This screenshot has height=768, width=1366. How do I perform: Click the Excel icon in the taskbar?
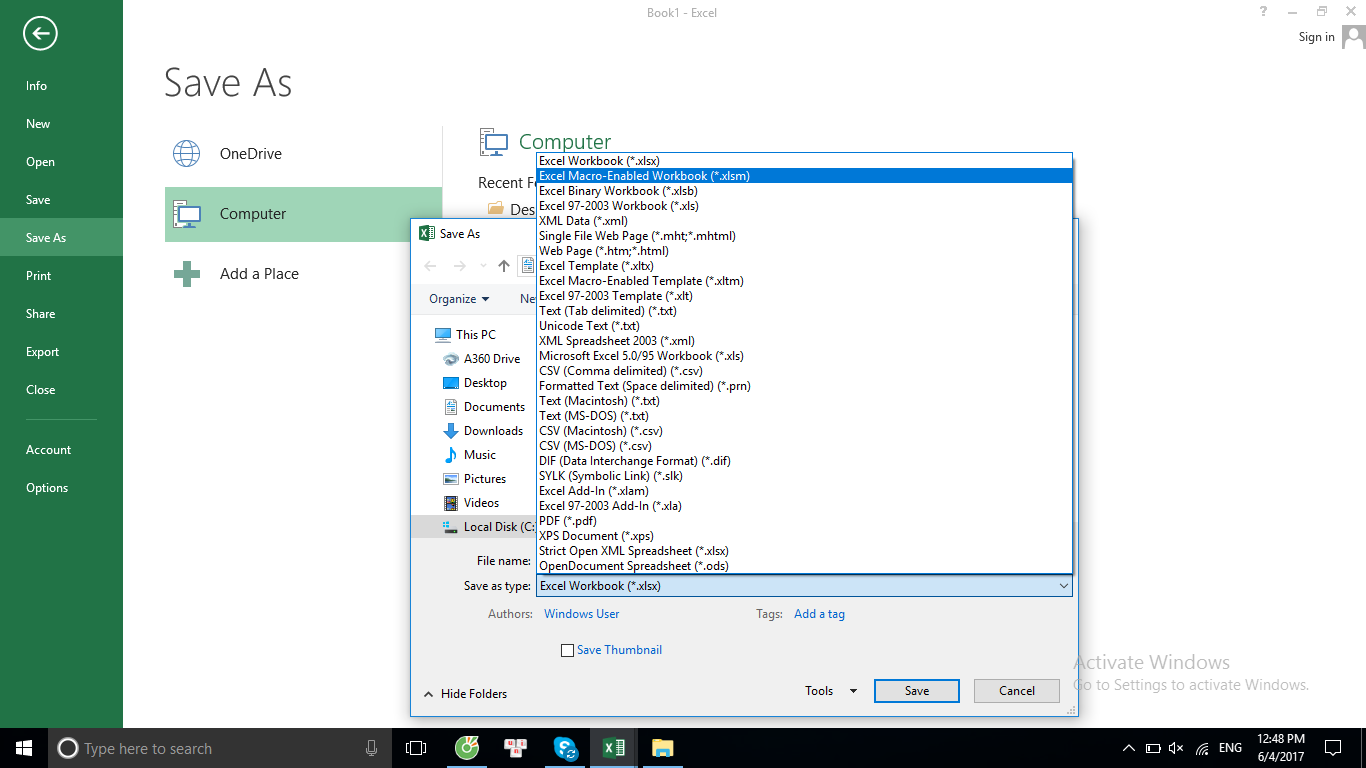[x=613, y=748]
